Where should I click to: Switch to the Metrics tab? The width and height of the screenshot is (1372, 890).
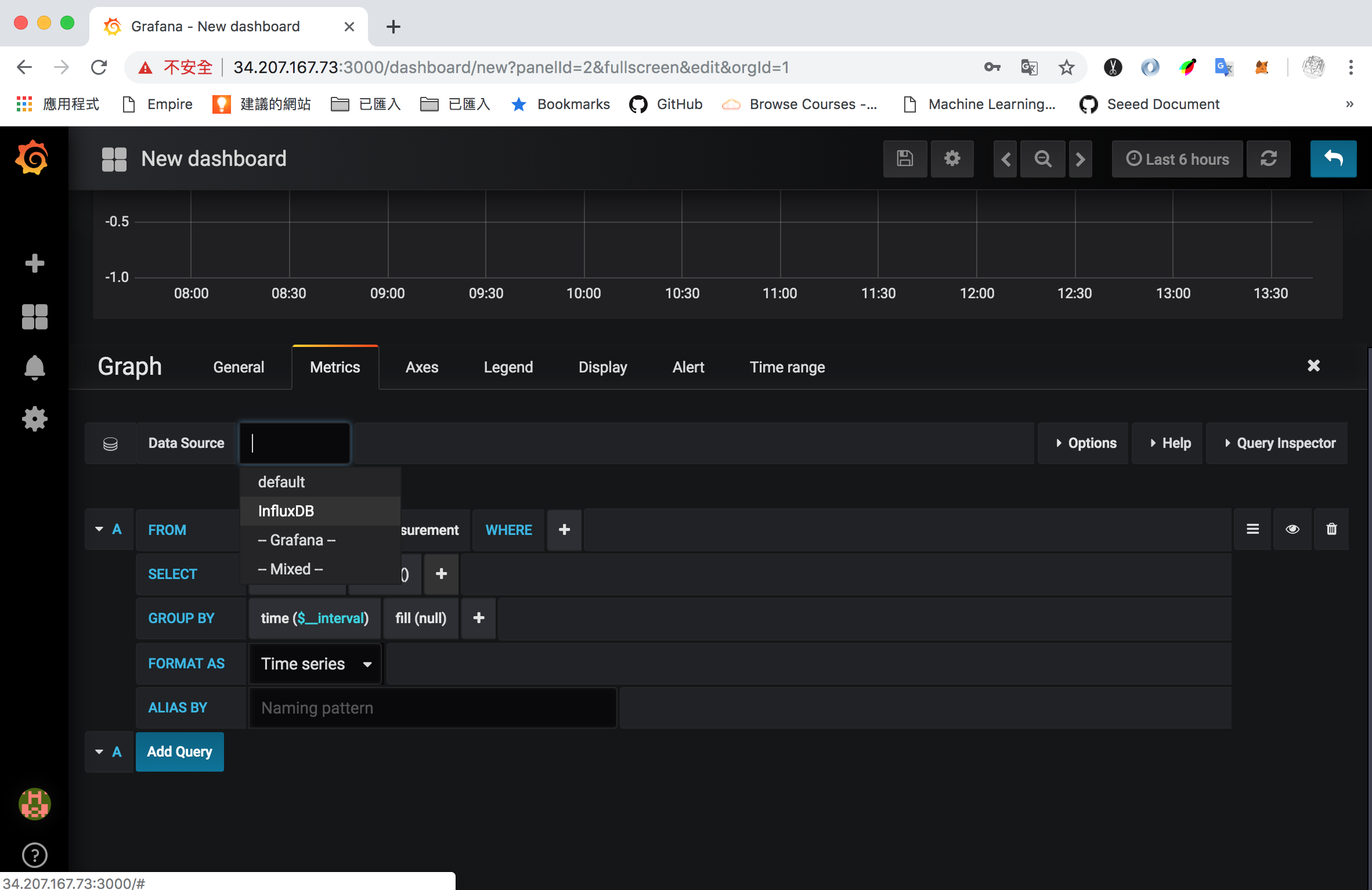click(x=335, y=367)
